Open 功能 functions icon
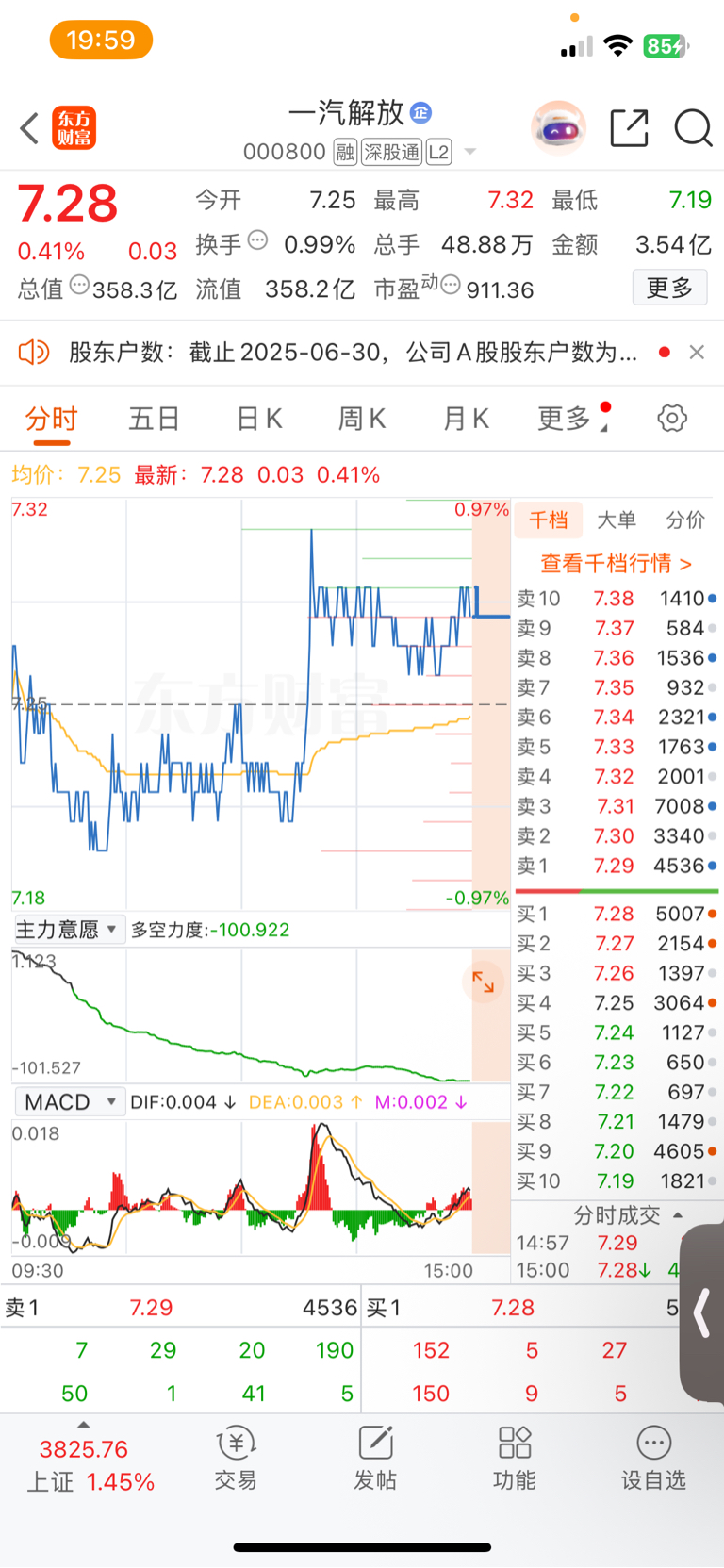 point(515,1458)
